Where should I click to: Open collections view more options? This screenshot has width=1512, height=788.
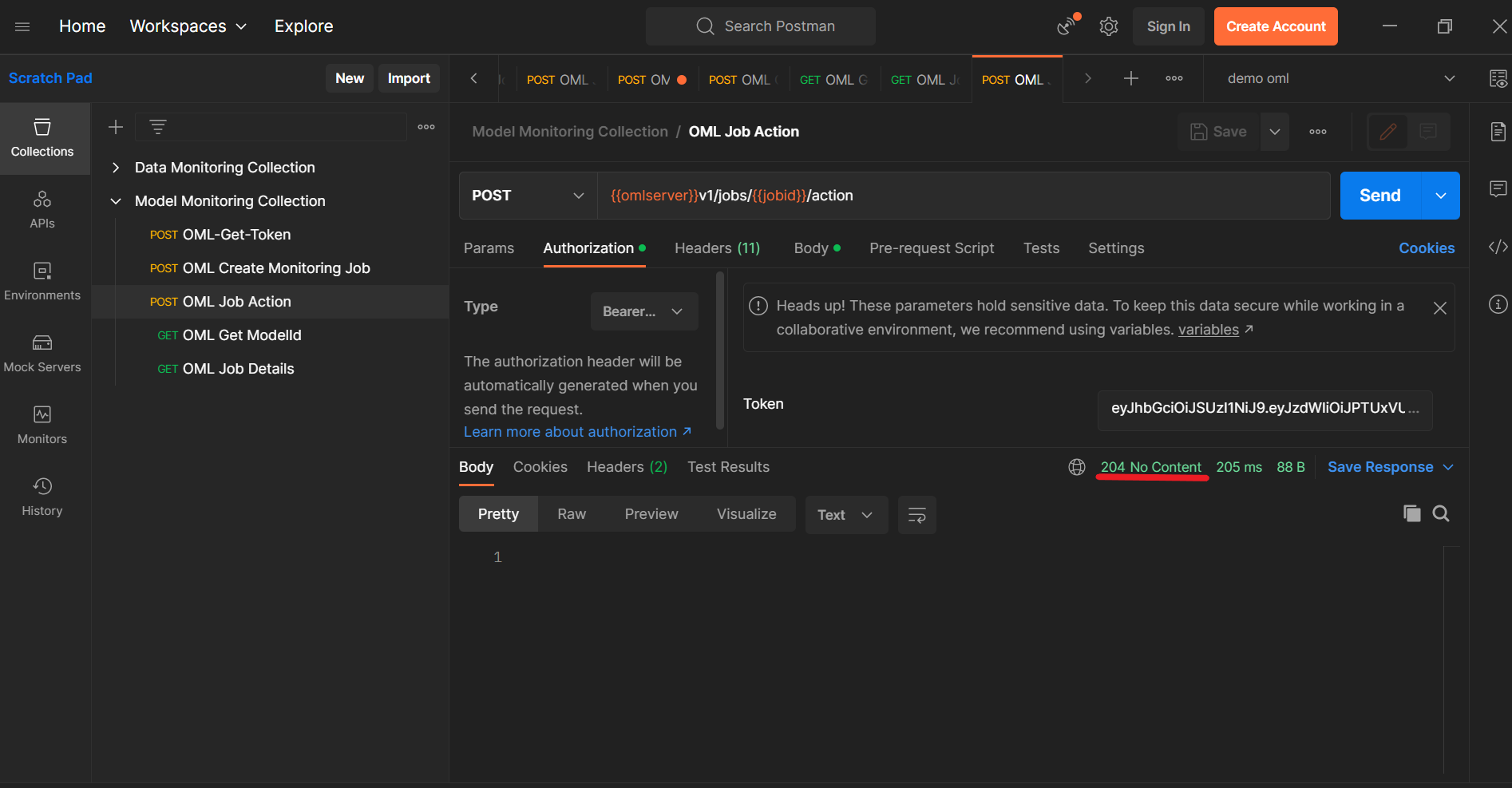(426, 127)
